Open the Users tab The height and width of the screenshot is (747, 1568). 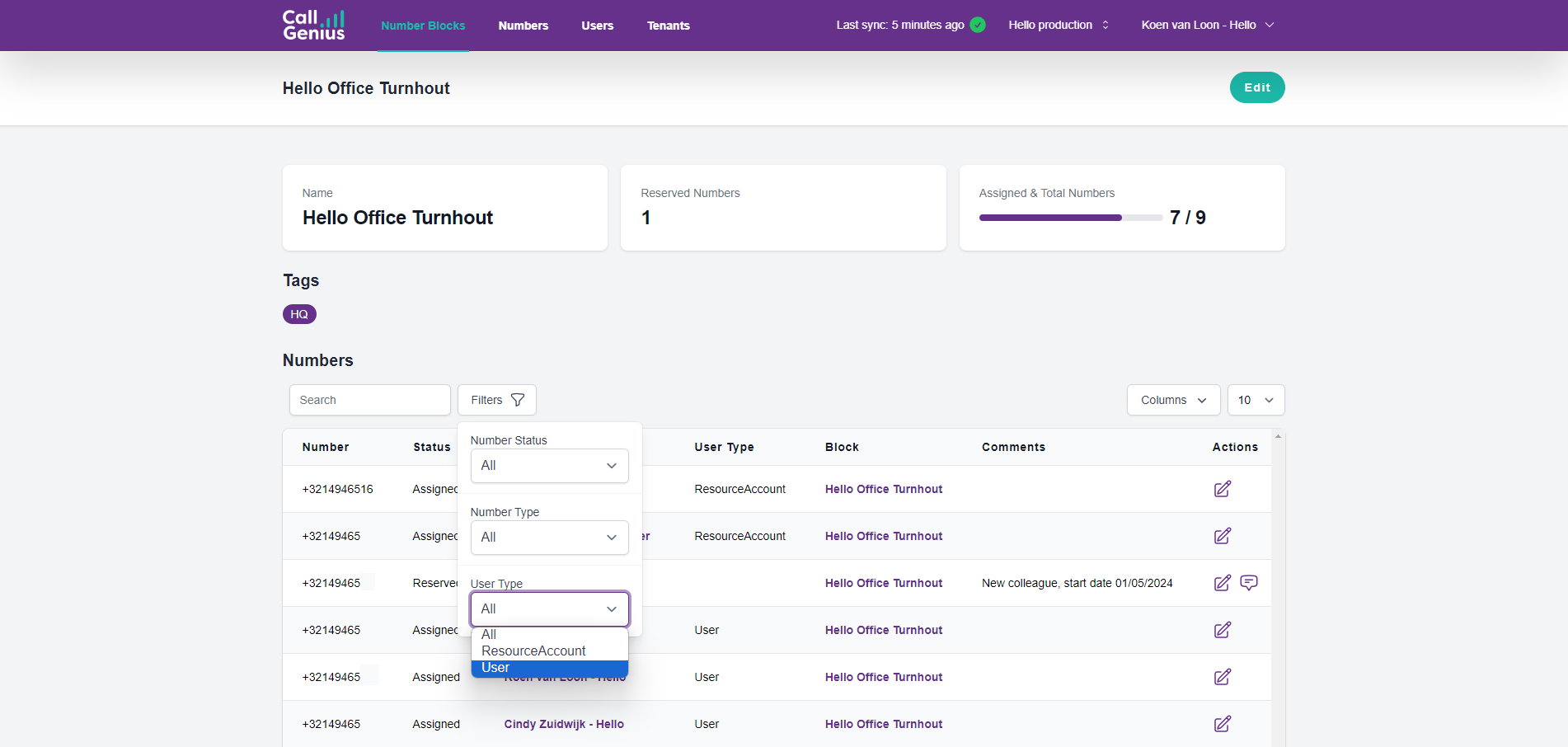[x=598, y=26]
